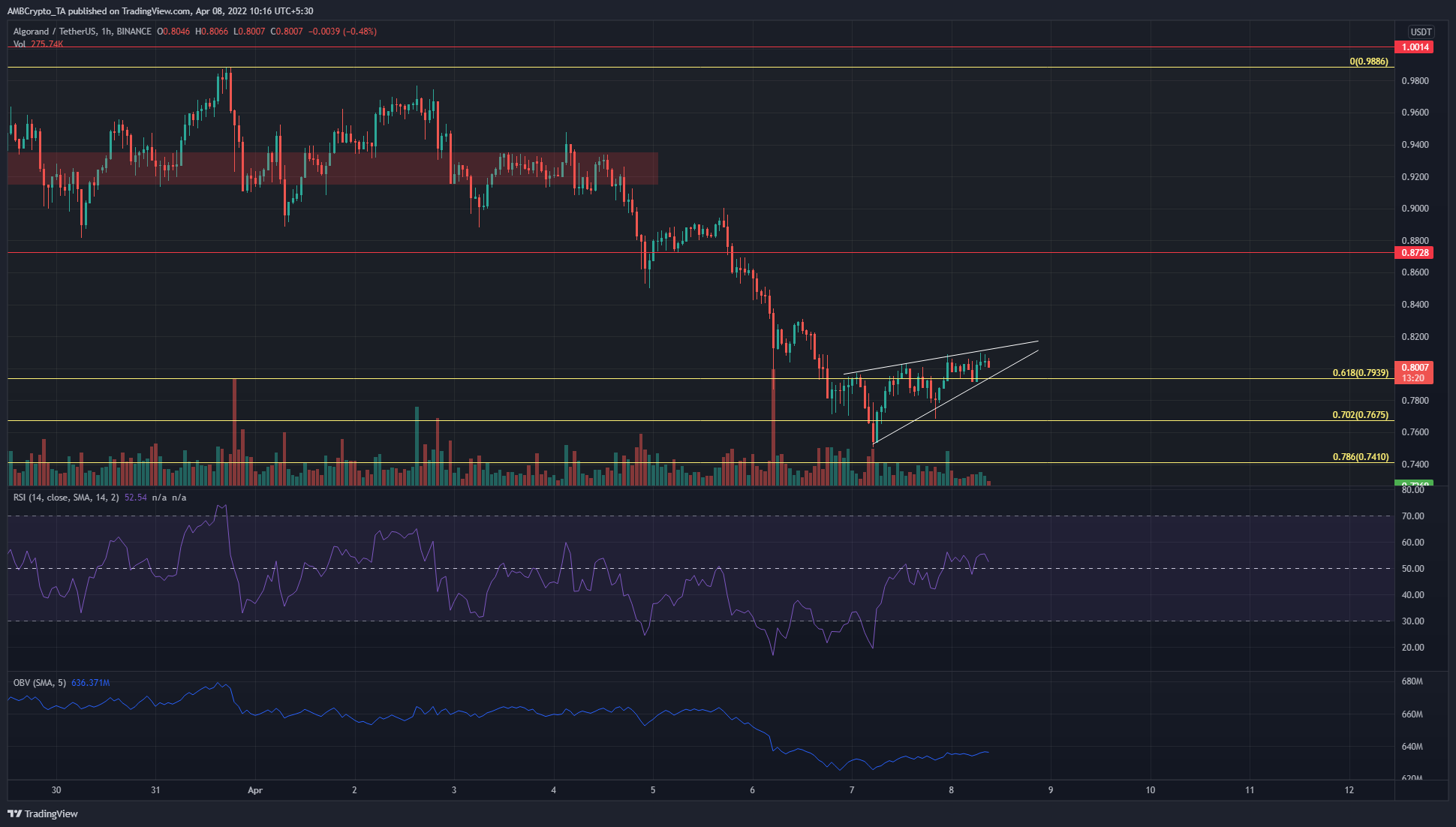This screenshot has width=1456, height=827.
Task: Open the RSI indicator legend
Action: [x=66, y=498]
